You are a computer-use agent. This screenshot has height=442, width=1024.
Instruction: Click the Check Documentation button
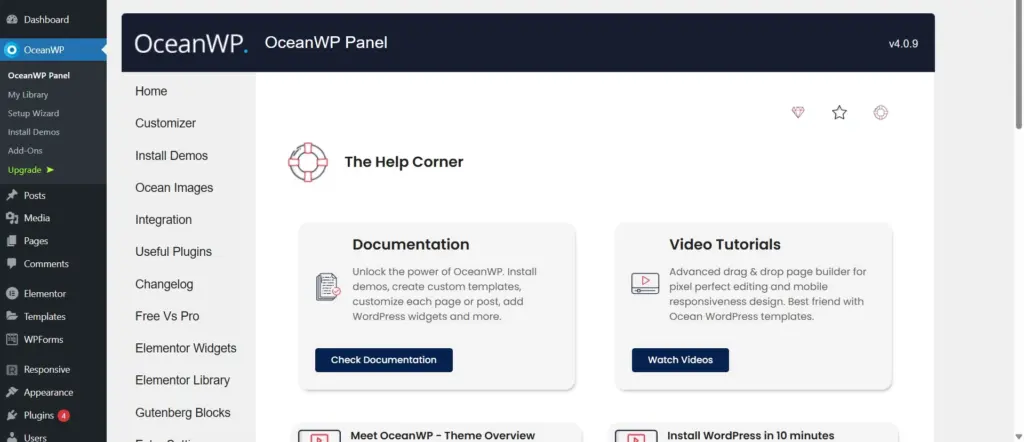383,360
